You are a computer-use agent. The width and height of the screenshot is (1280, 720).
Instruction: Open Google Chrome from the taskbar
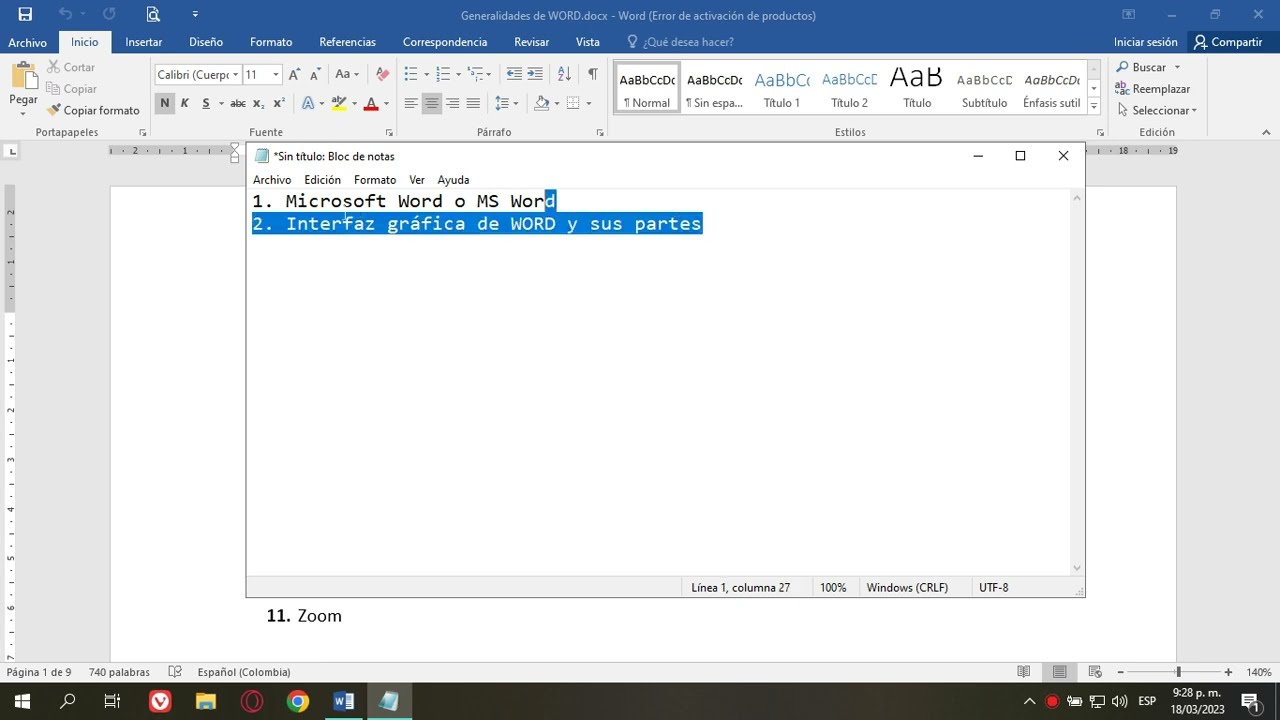(x=298, y=701)
